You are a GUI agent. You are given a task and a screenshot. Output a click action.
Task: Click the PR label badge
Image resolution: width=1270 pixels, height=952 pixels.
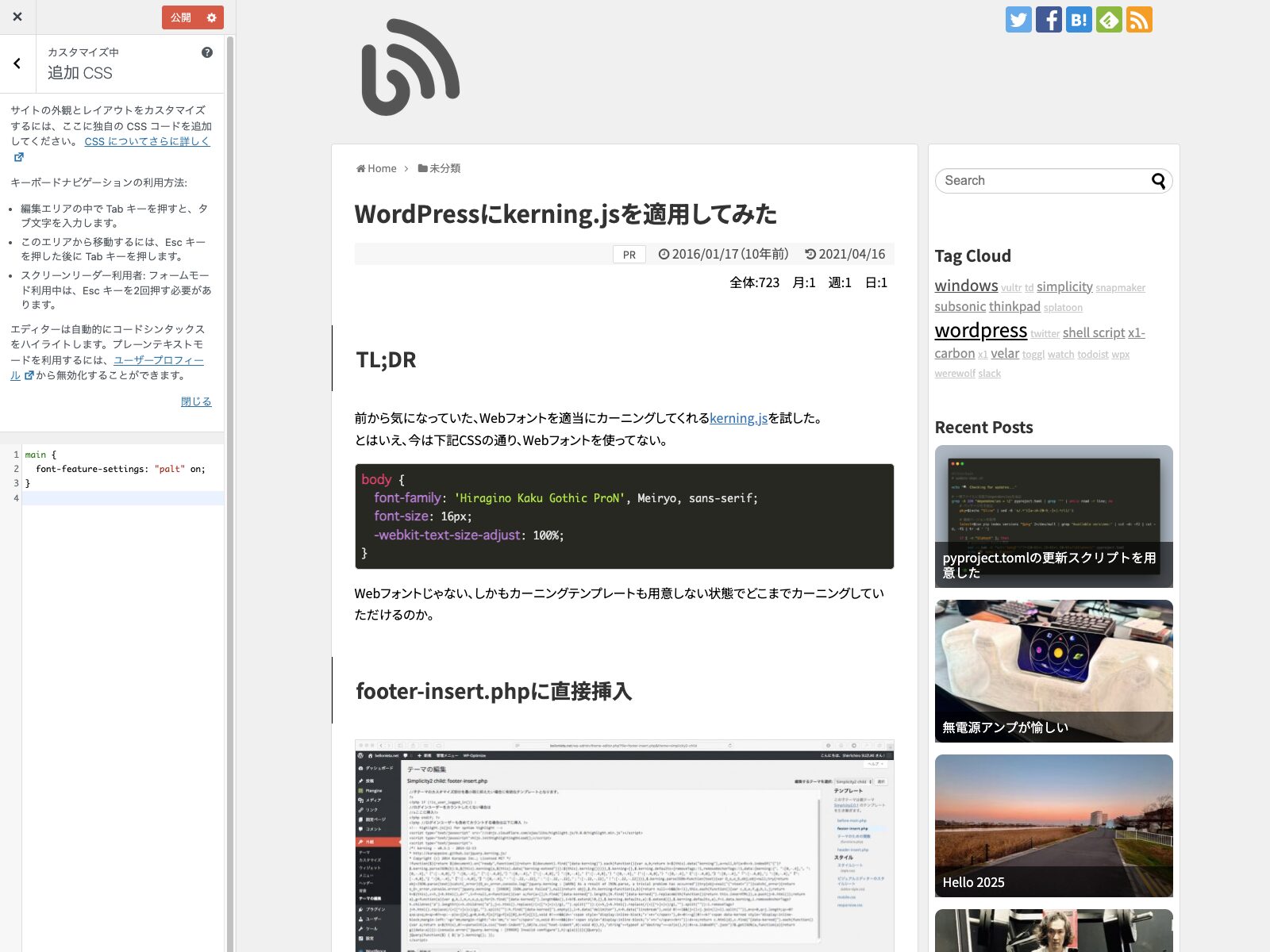tap(629, 255)
